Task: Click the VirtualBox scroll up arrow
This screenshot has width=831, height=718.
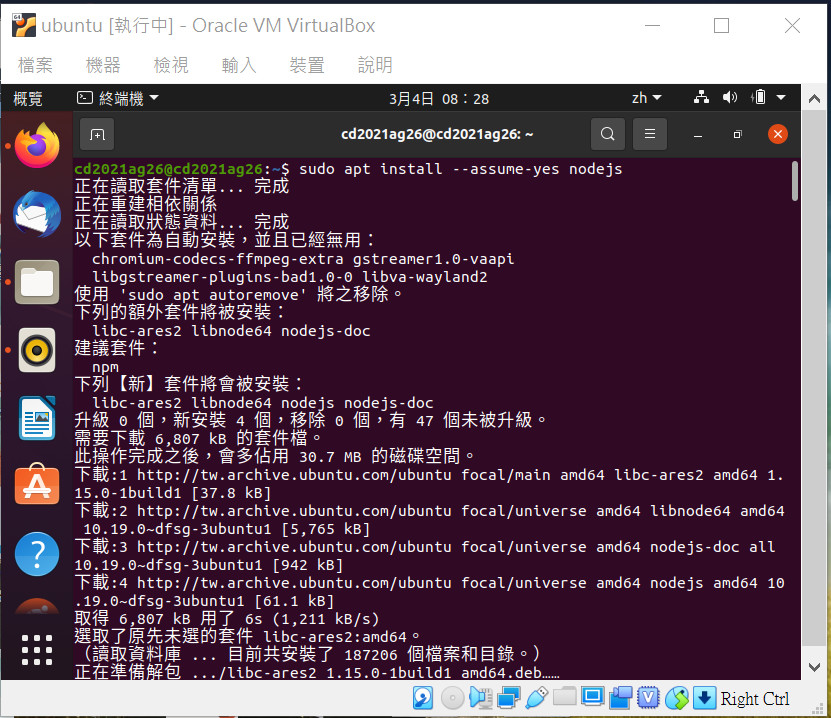Action: (815, 99)
